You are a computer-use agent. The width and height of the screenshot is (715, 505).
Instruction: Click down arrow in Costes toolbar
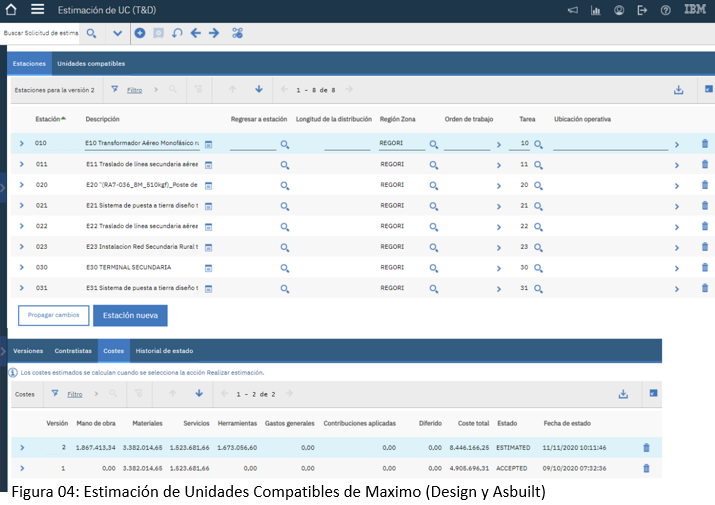(199, 393)
